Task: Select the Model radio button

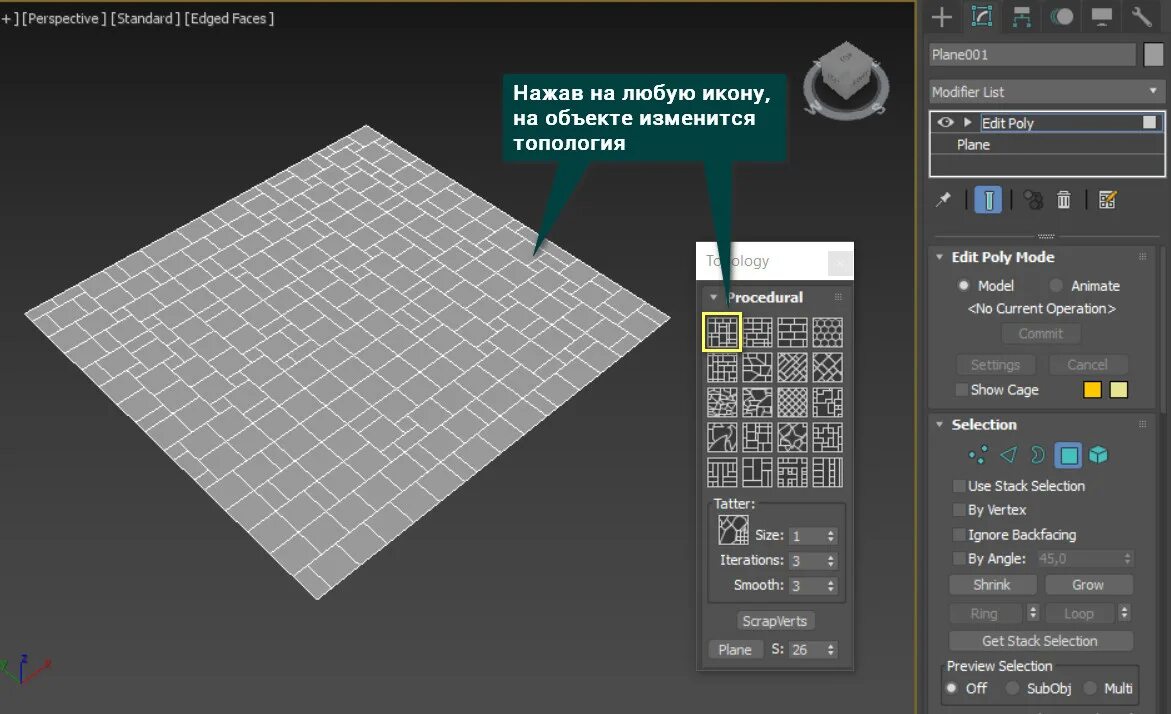Action: 963,285
